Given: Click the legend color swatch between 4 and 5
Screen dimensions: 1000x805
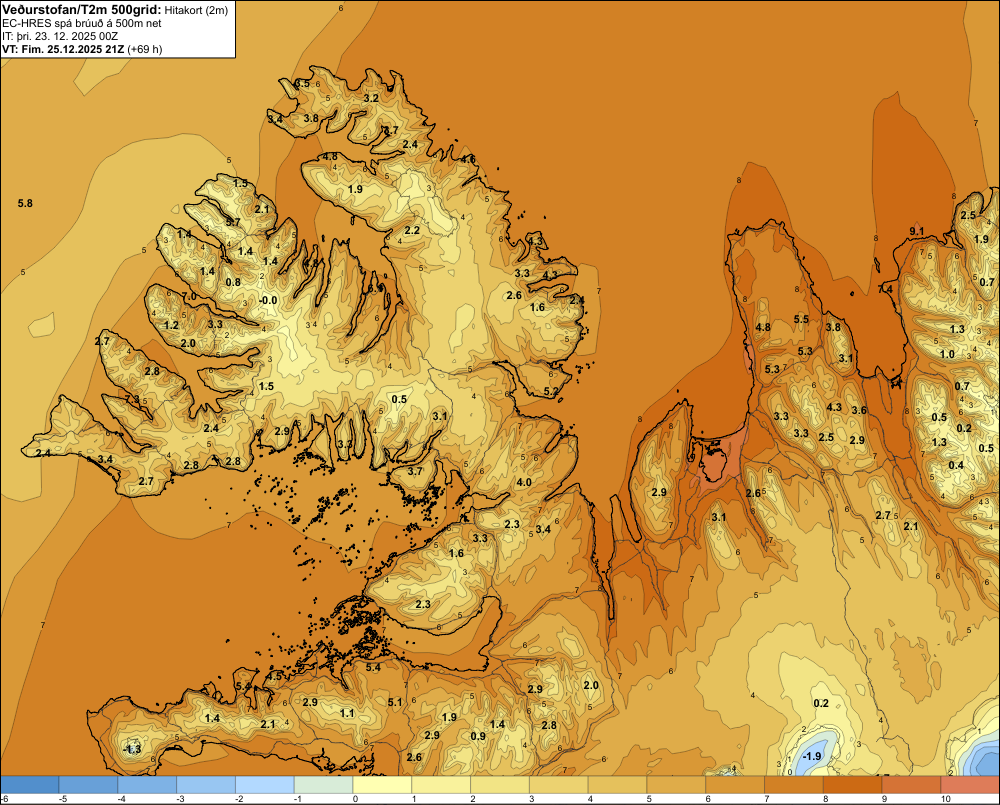Looking at the screenshot, I should [617, 785].
